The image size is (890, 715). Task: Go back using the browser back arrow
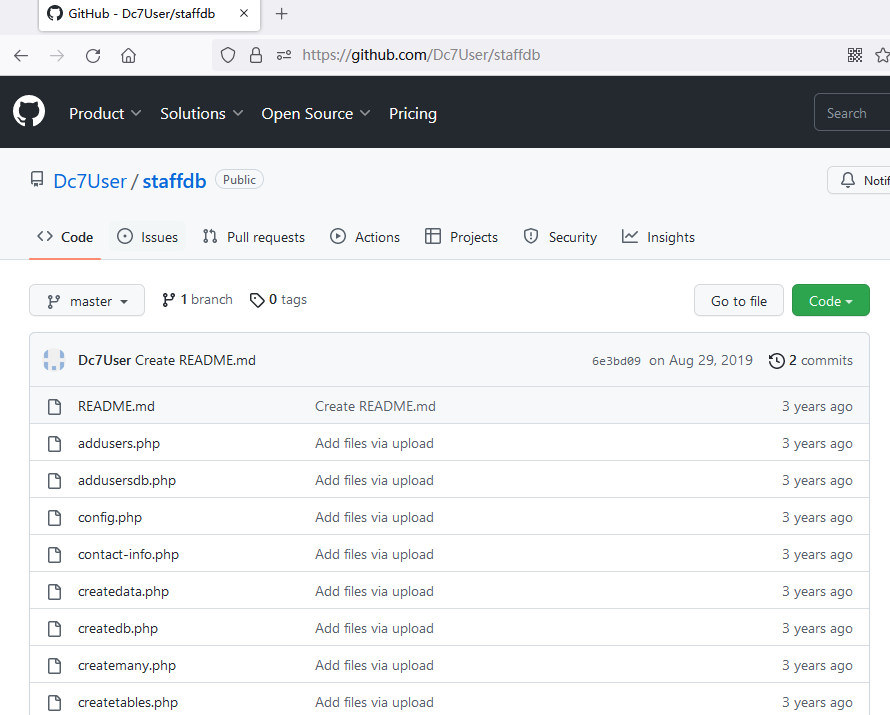tap(21, 56)
